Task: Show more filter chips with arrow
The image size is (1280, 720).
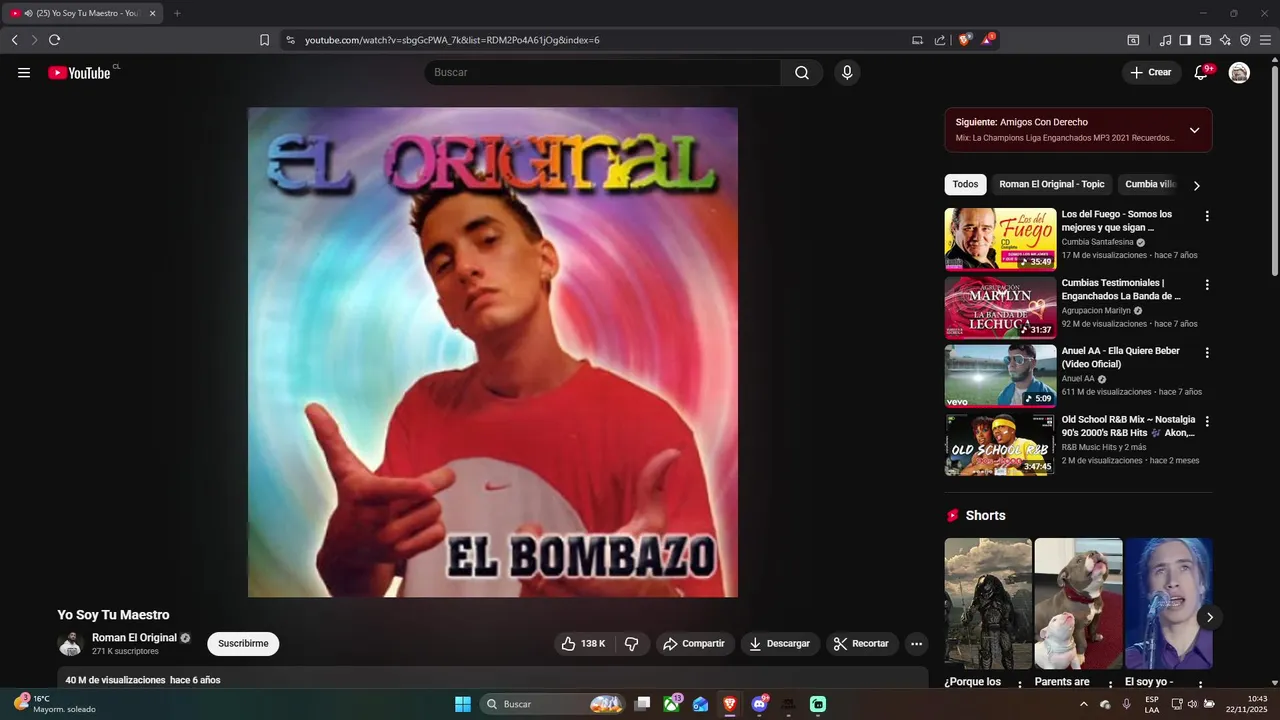Action: 1196,185
